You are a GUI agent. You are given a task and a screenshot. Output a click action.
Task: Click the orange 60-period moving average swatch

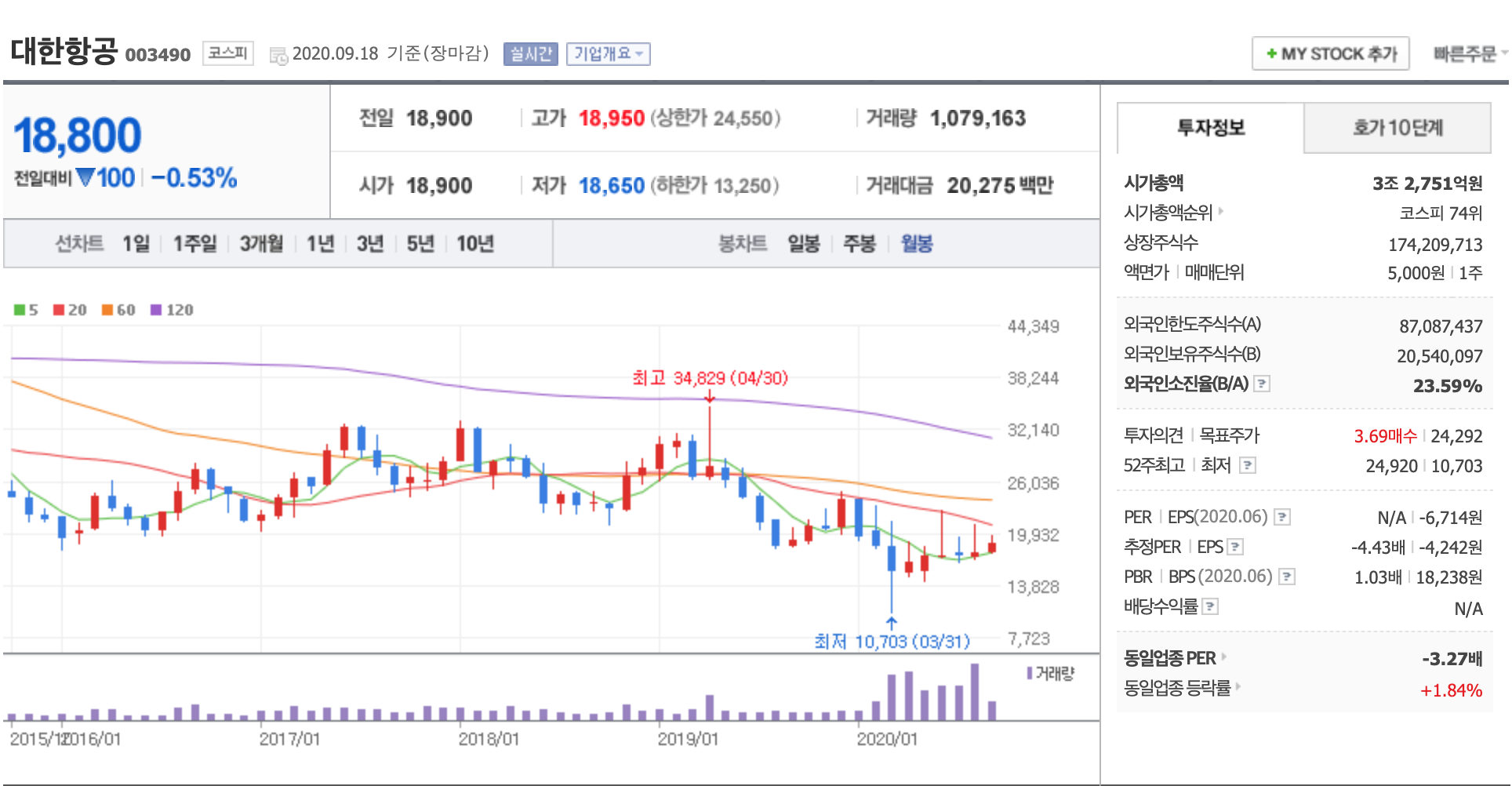[x=107, y=310]
